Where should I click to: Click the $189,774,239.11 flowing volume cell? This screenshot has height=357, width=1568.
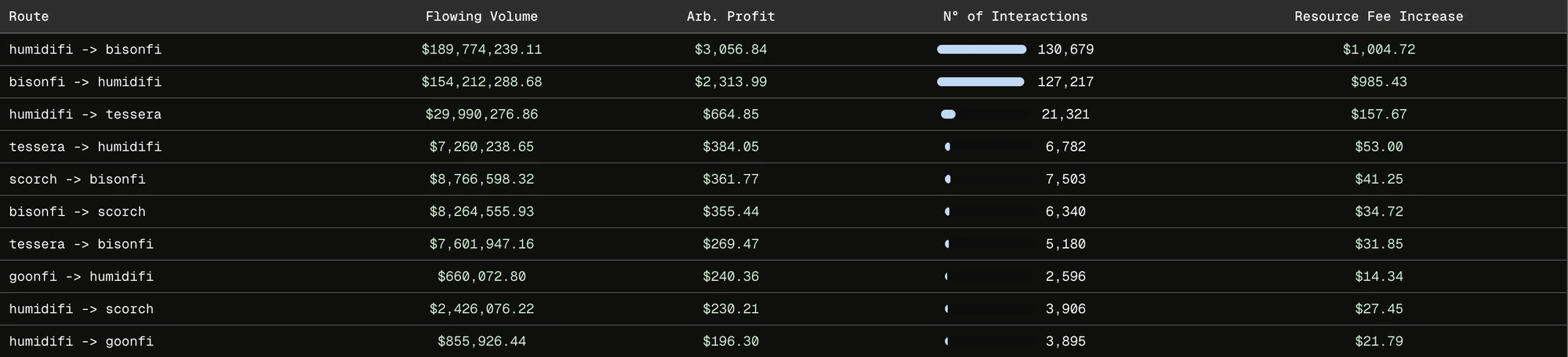(x=481, y=49)
